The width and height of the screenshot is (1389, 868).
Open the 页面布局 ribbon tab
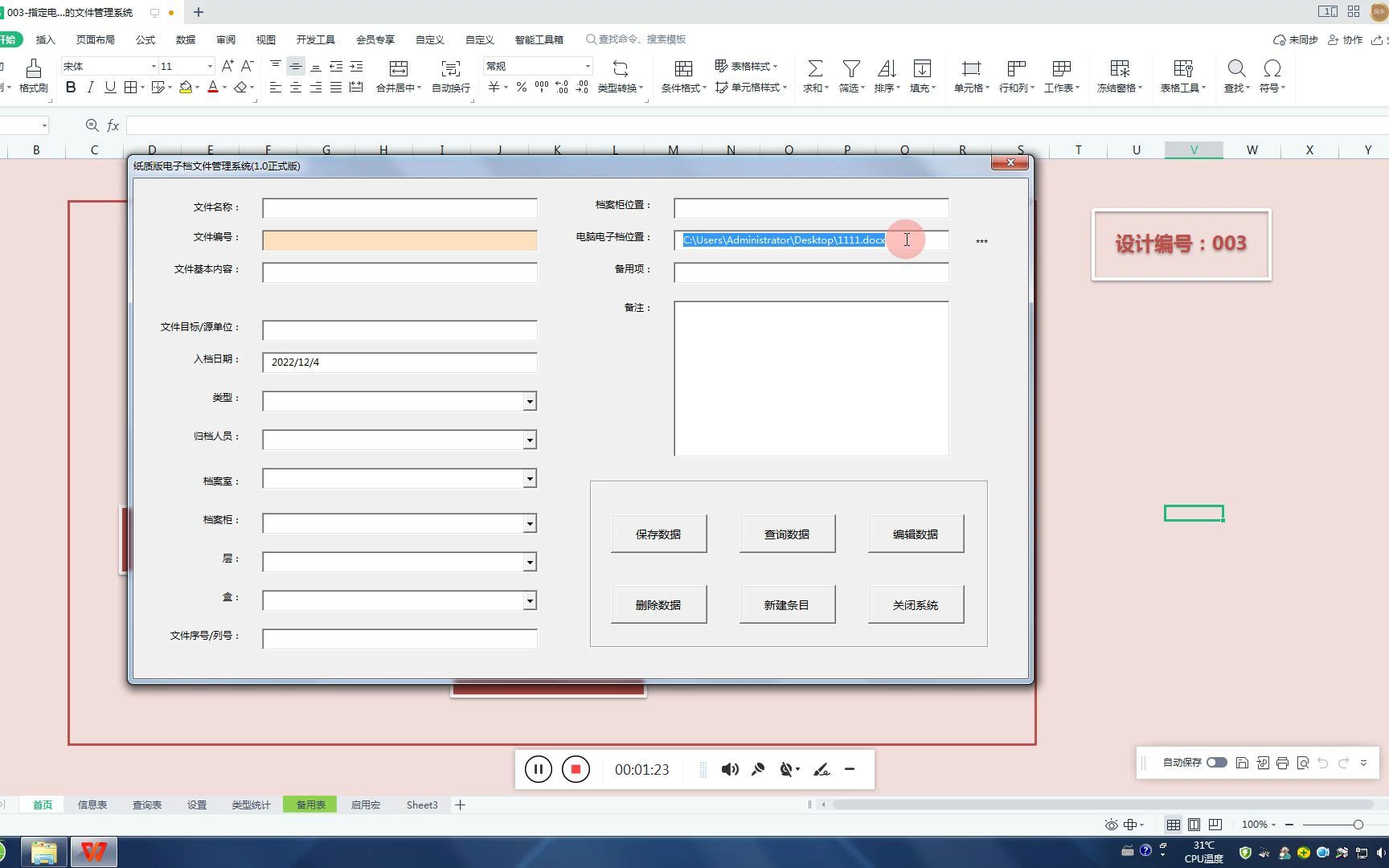(x=96, y=39)
